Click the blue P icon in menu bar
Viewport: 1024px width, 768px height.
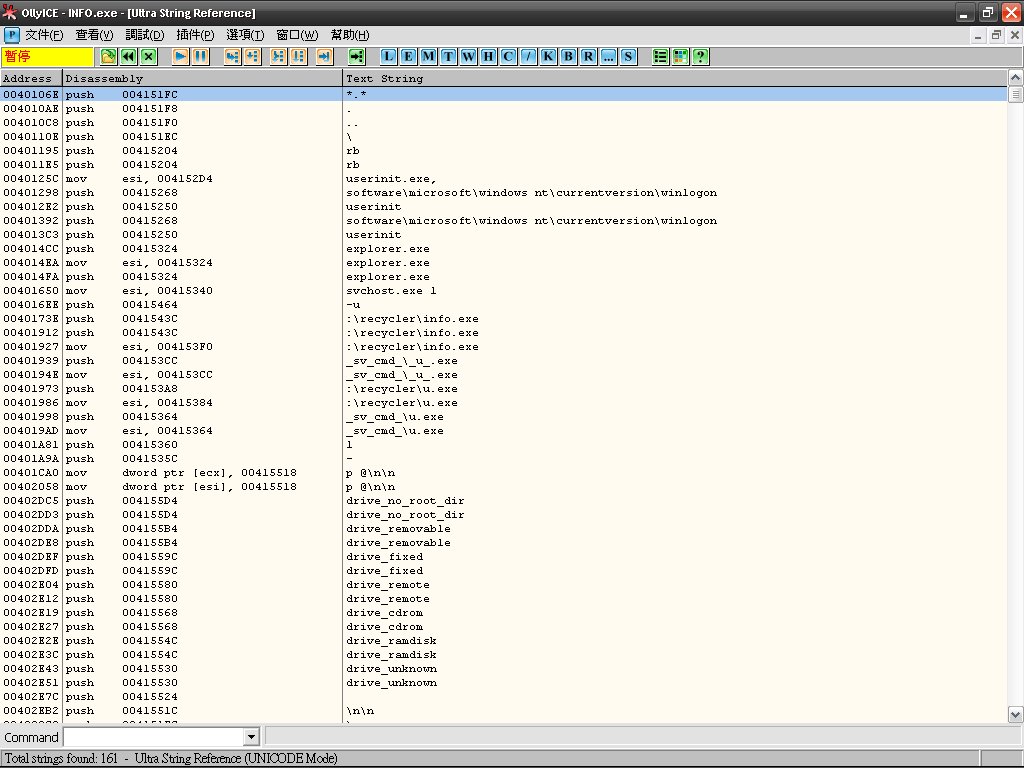coord(11,35)
